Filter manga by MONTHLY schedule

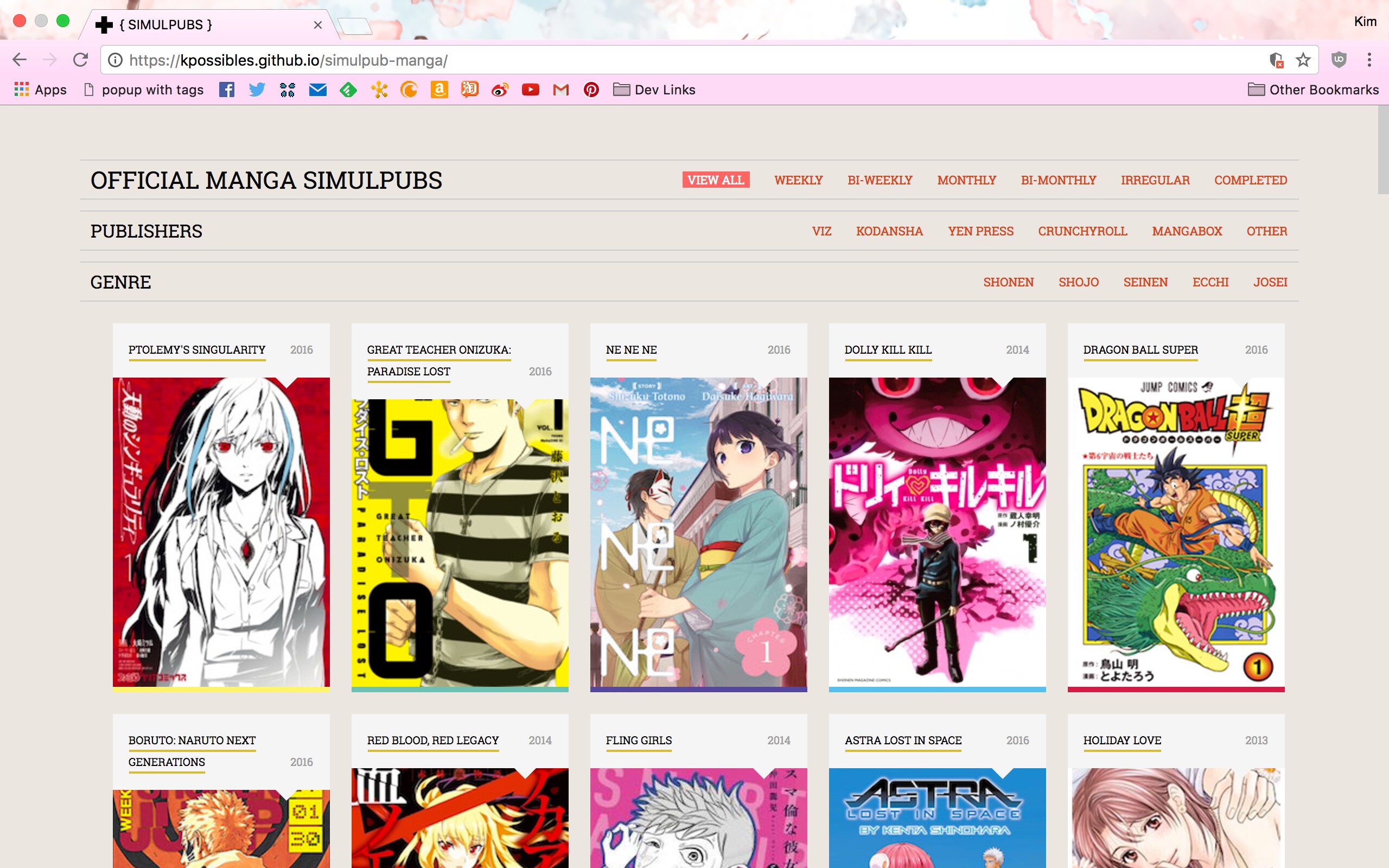point(966,180)
